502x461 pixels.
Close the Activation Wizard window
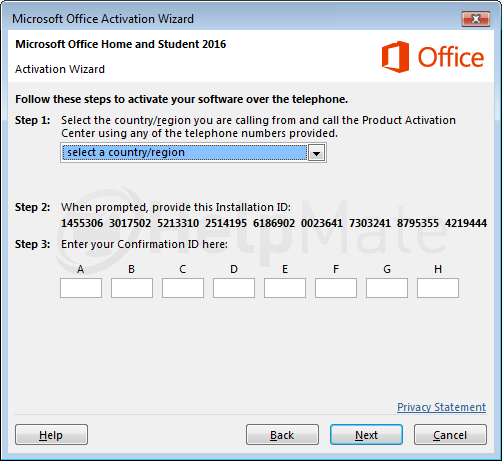(476, 19)
